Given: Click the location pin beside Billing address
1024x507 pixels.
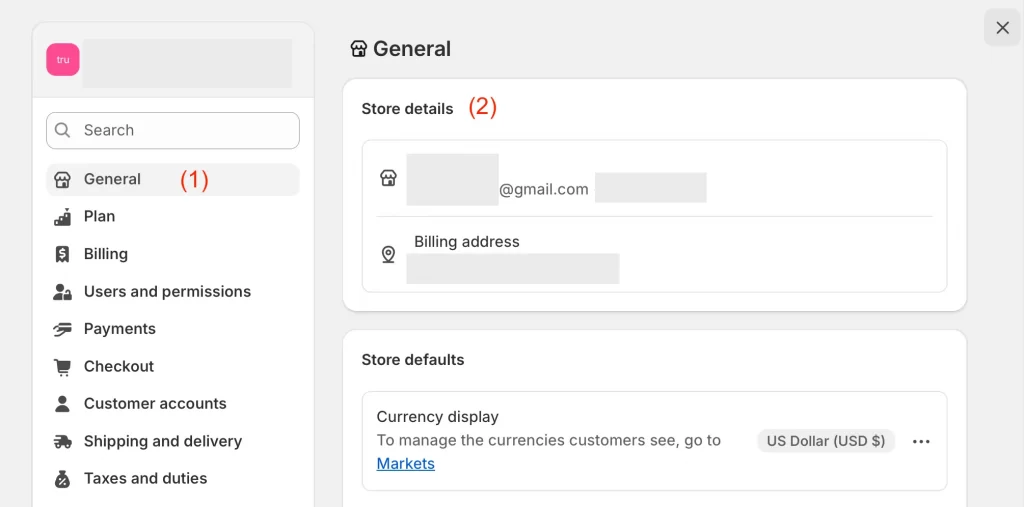Looking at the screenshot, I should [x=389, y=255].
